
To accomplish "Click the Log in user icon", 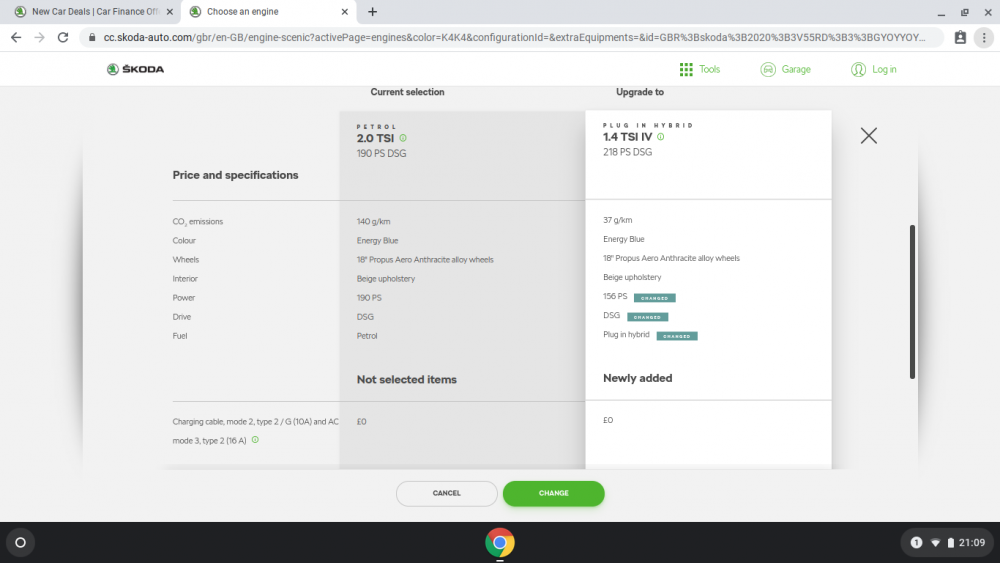I will pyautogui.click(x=858, y=69).
